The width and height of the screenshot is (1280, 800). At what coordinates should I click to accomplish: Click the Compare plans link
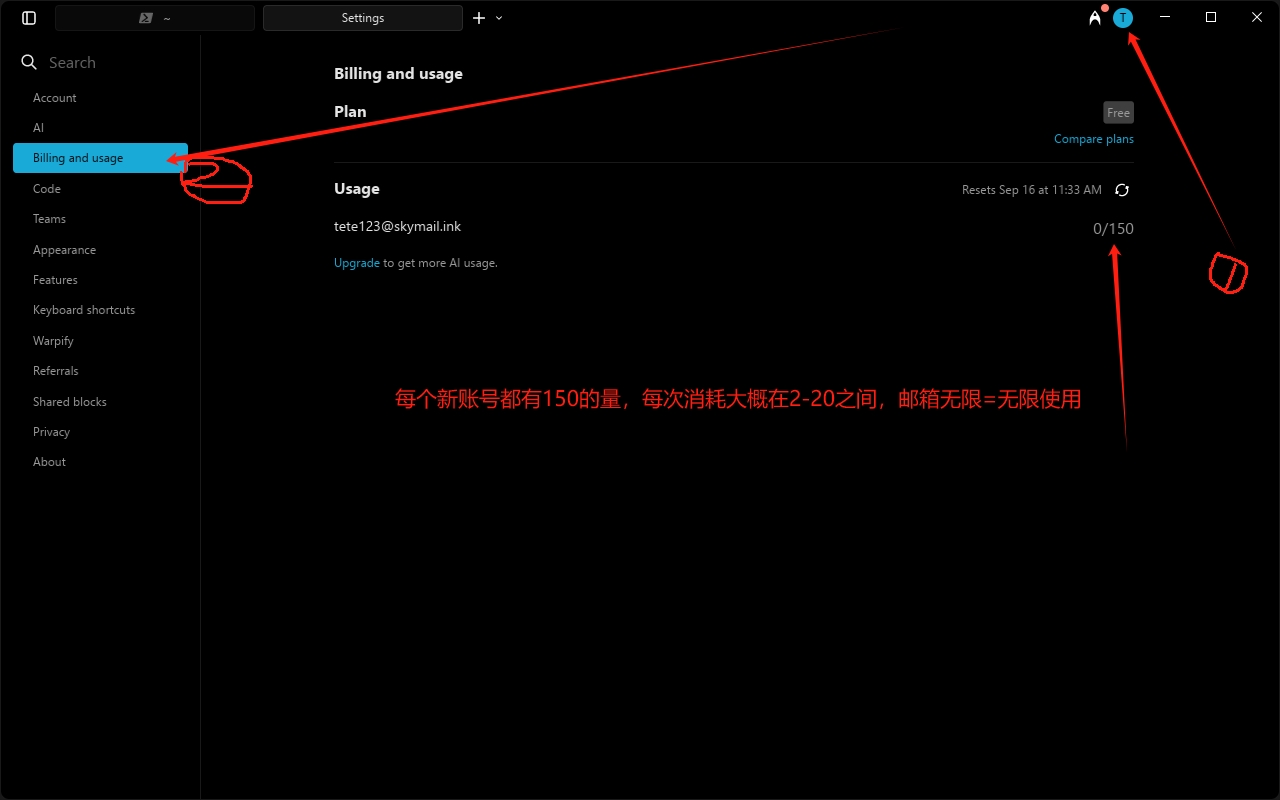pos(1093,139)
